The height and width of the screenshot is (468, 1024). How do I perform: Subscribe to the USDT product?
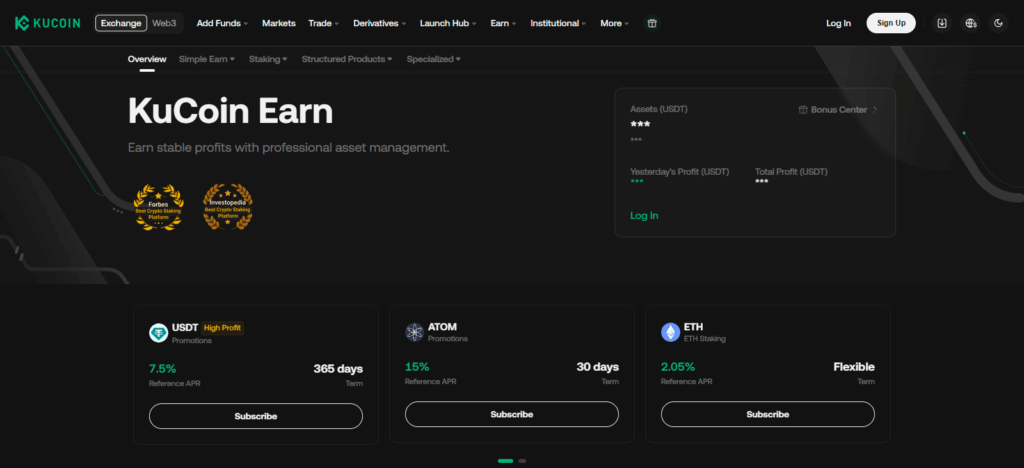pos(256,416)
